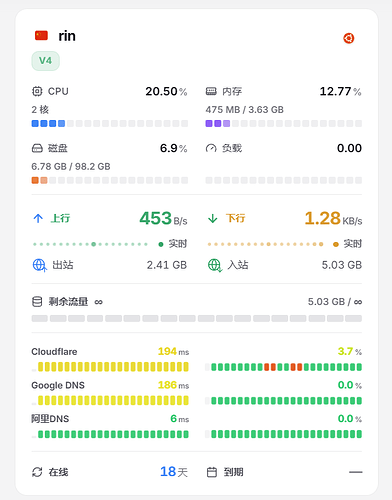Screen dimensions: 392x500
Task: Click the remaining traffic progress bar
Action: tap(197, 318)
